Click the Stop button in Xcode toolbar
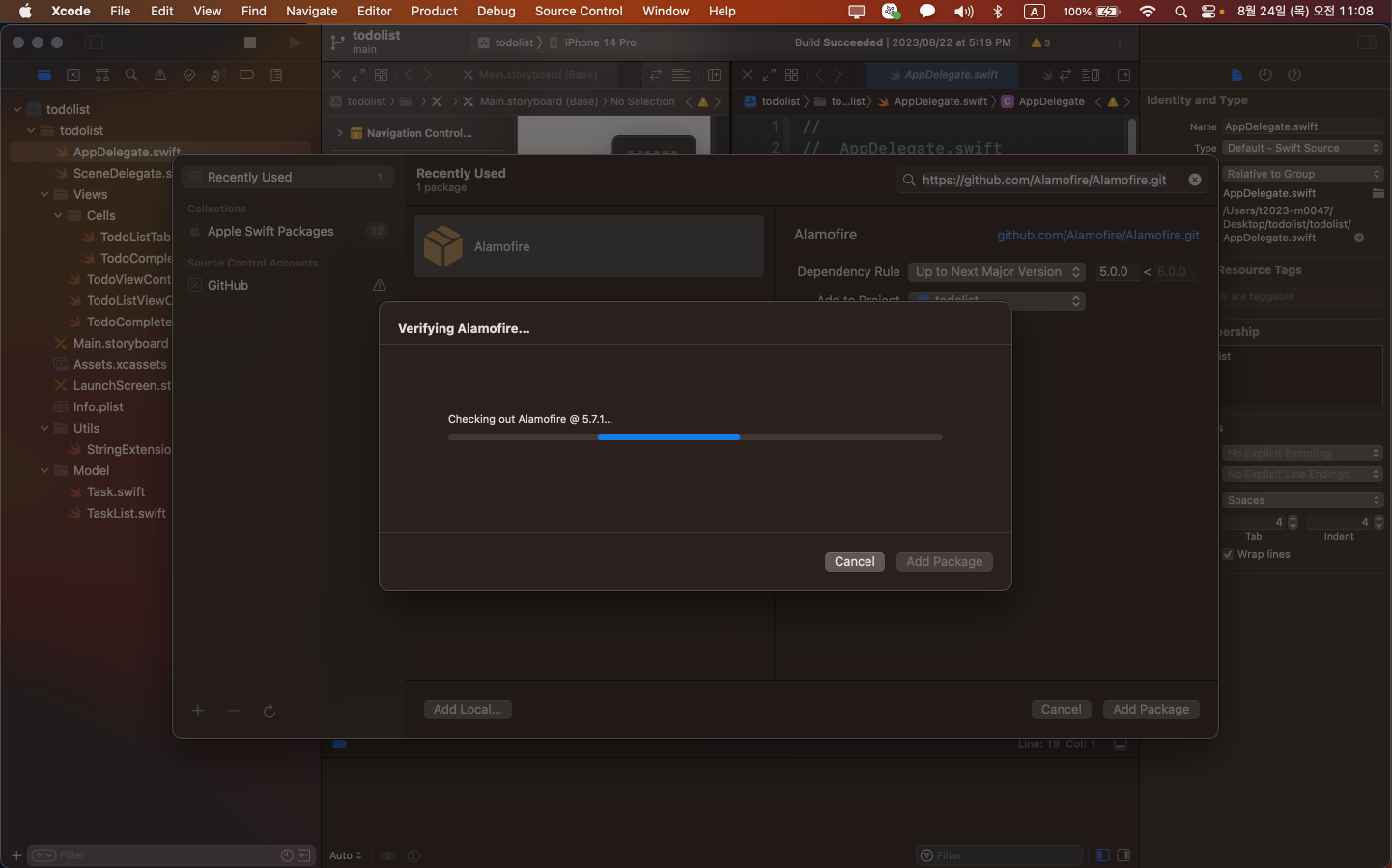 pos(250,42)
